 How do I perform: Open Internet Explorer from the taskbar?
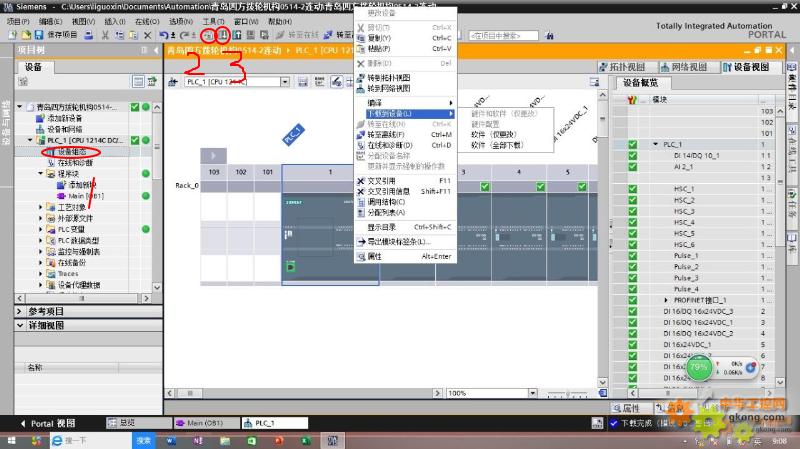[x=57, y=440]
